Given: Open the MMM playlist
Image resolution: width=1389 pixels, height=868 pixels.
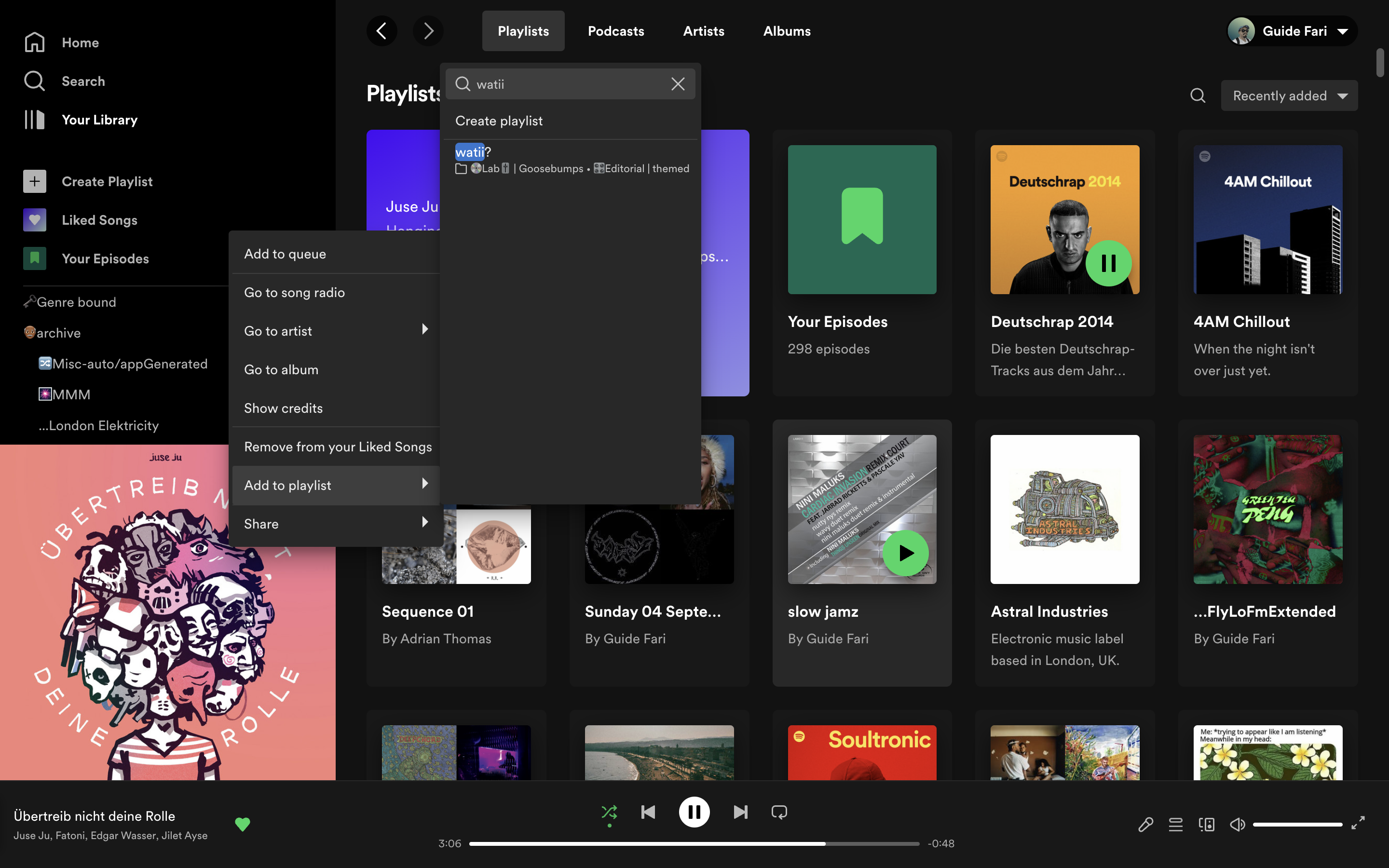Looking at the screenshot, I should pyautogui.click(x=64, y=394).
